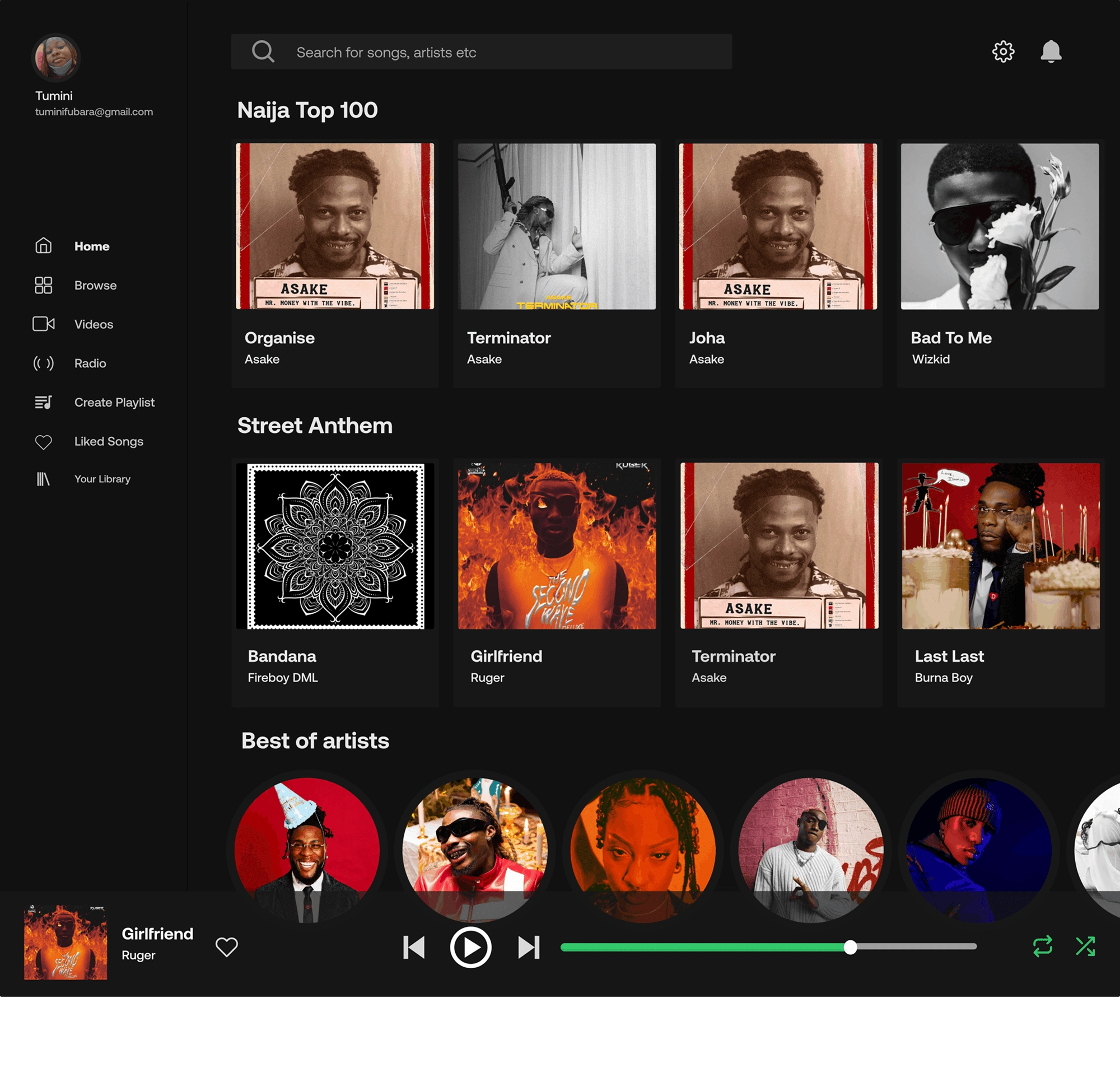Go to Home in sidebar
This screenshot has width=1120, height=1082.
(91, 246)
